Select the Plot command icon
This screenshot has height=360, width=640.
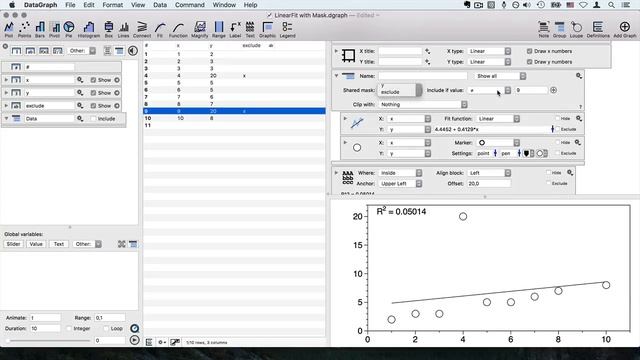click(x=9, y=29)
